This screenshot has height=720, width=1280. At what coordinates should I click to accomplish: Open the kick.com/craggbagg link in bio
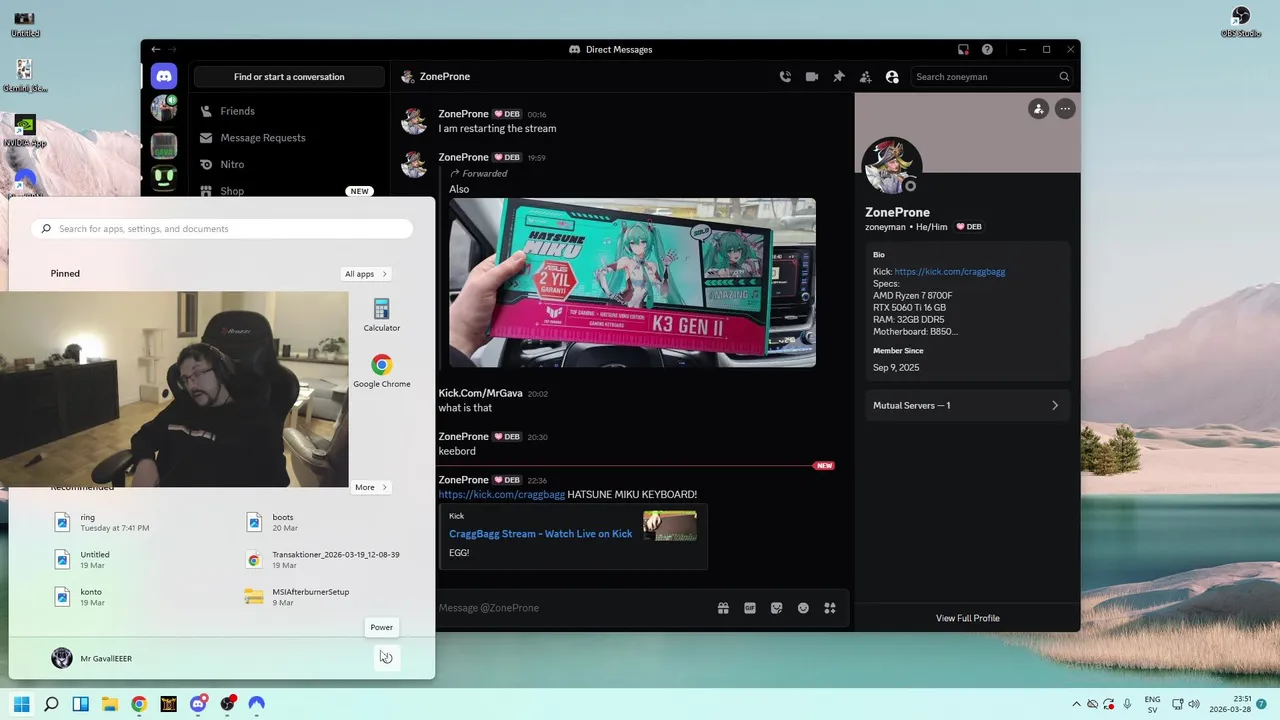pos(950,272)
